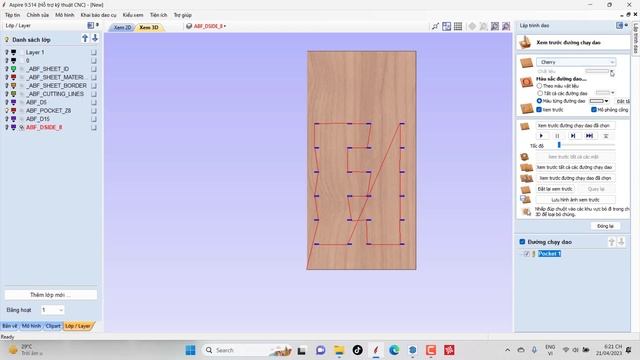
Task: Toggle the Xem trước checkbox
Action: point(539,110)
